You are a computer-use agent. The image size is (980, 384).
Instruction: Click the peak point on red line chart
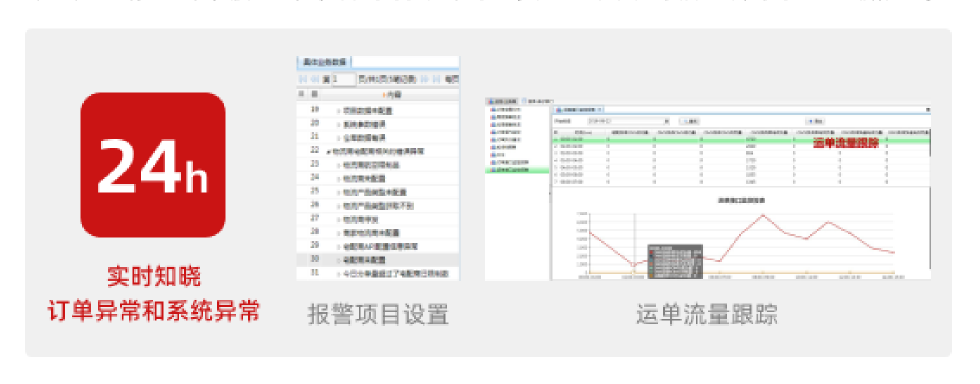(x=762, y=215)
